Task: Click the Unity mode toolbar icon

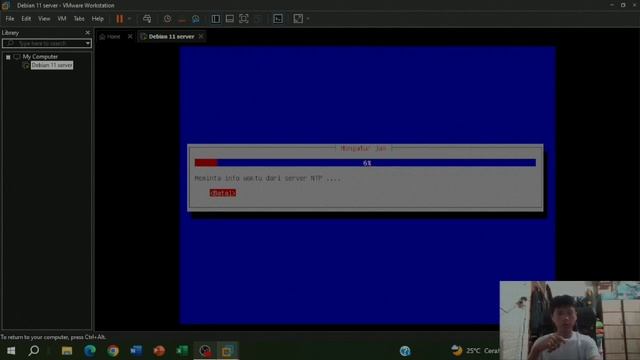Action: coord(258,19)
